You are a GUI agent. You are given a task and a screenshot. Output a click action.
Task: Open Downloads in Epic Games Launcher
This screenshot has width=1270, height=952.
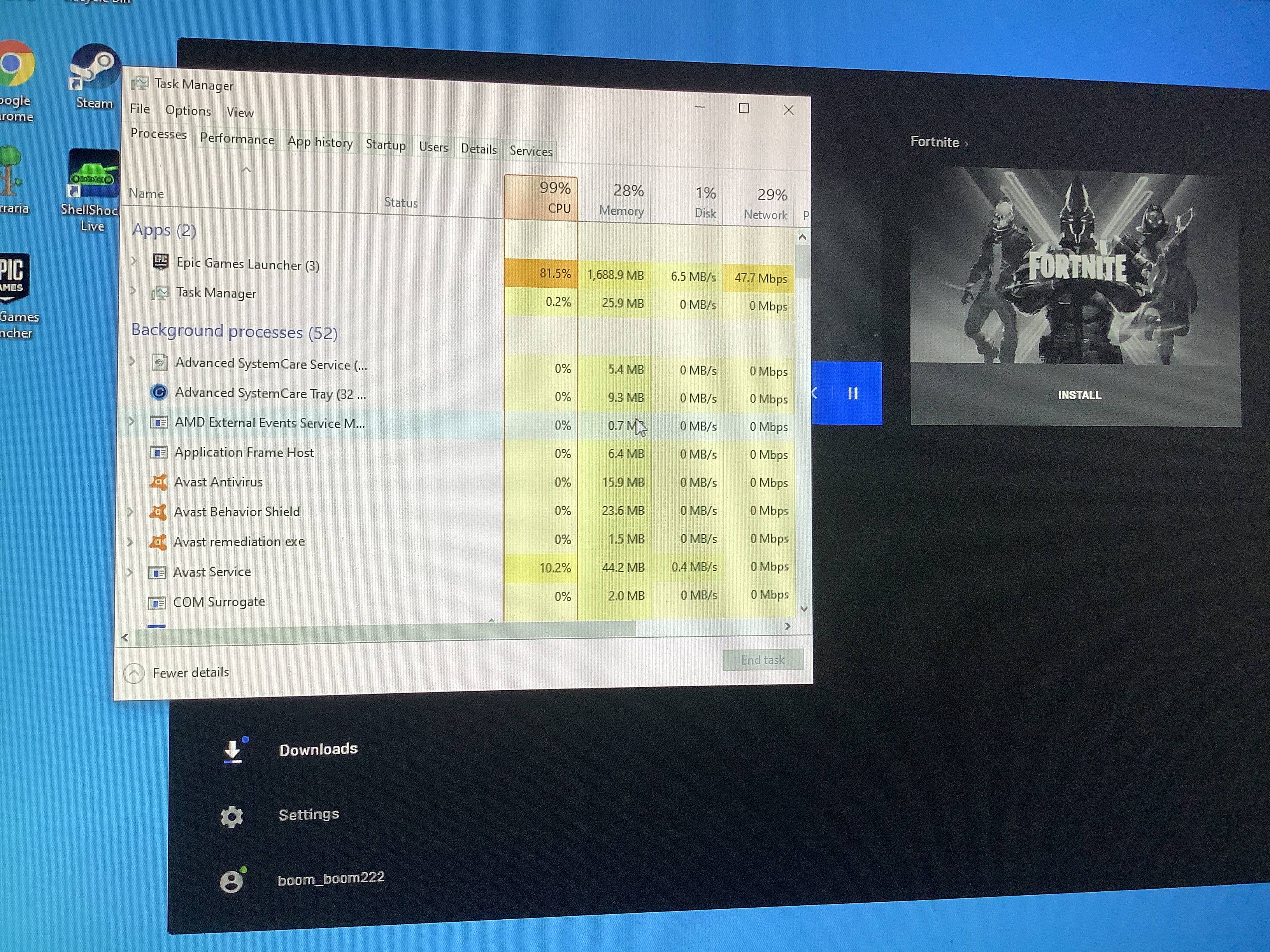coord(318,749)
